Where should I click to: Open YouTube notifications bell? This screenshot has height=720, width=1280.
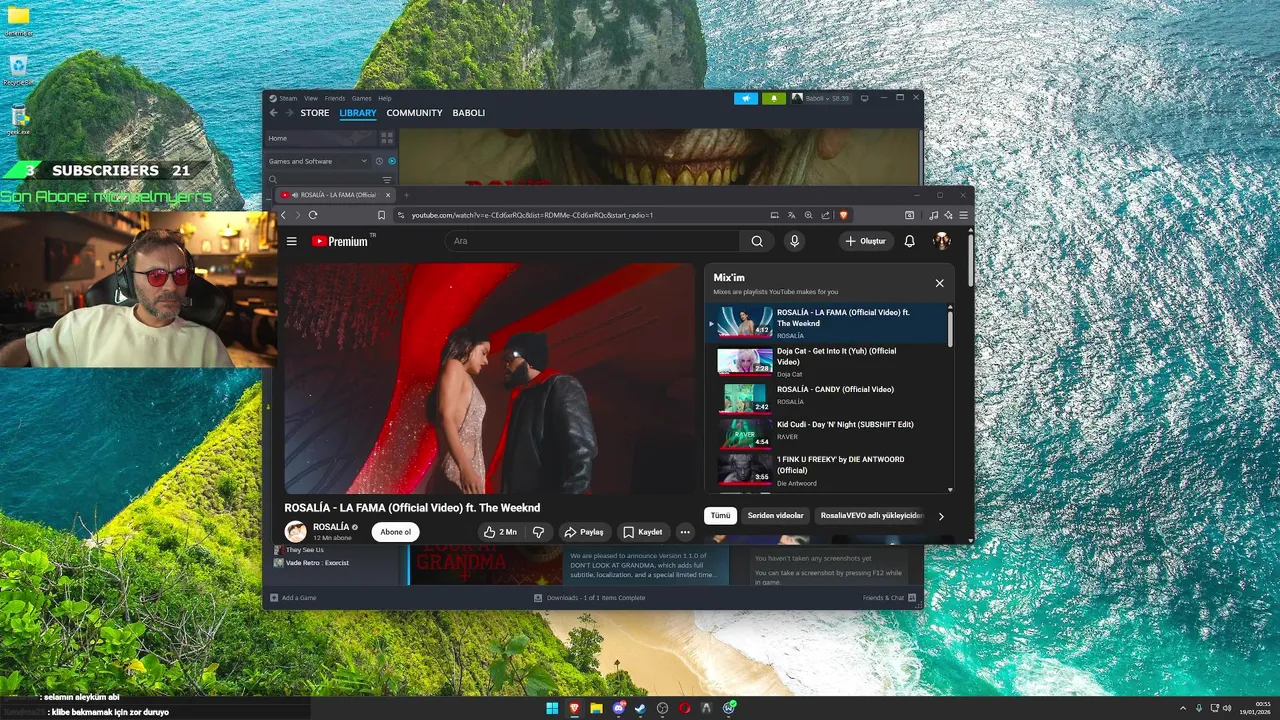(910, 241)
